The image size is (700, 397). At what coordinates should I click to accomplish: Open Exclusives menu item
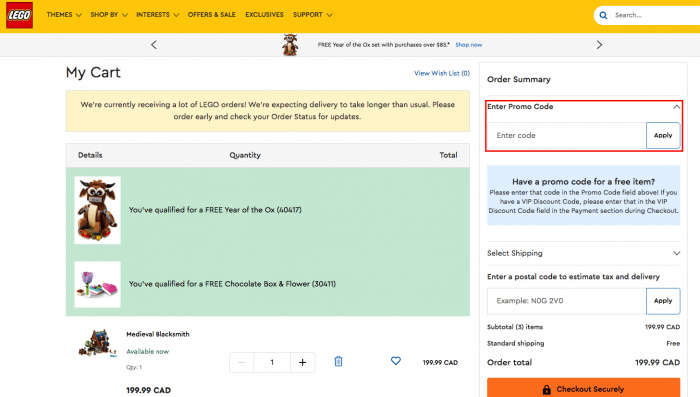point(264,15)
